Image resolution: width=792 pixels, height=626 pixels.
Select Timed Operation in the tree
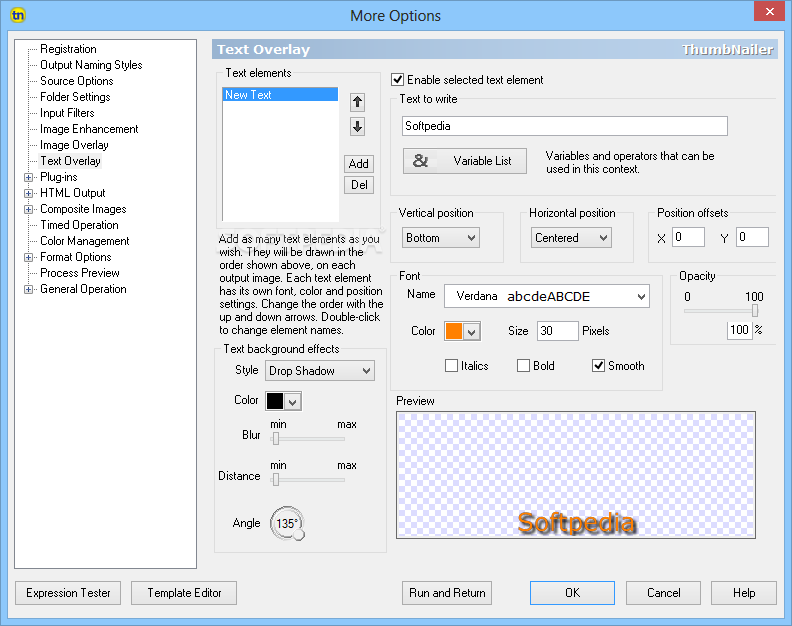(x=79, y=225)
